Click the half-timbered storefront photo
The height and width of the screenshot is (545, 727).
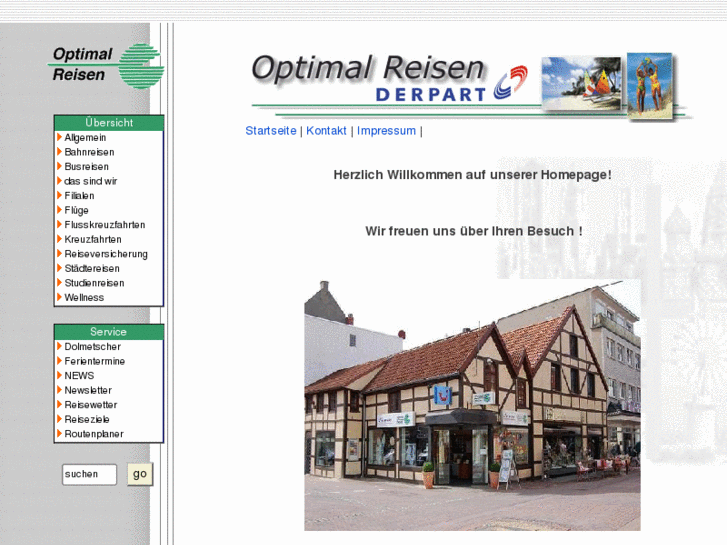(x=472, y=405)
